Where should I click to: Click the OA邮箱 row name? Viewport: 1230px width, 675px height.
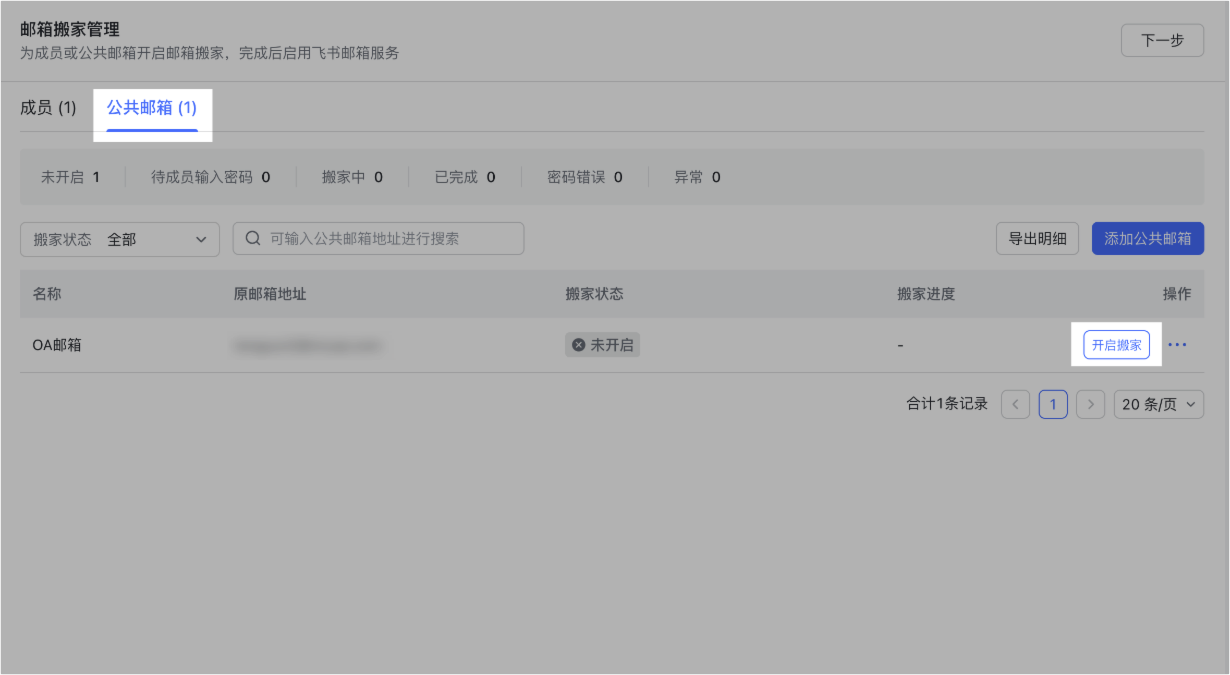[x=57, y=345]
